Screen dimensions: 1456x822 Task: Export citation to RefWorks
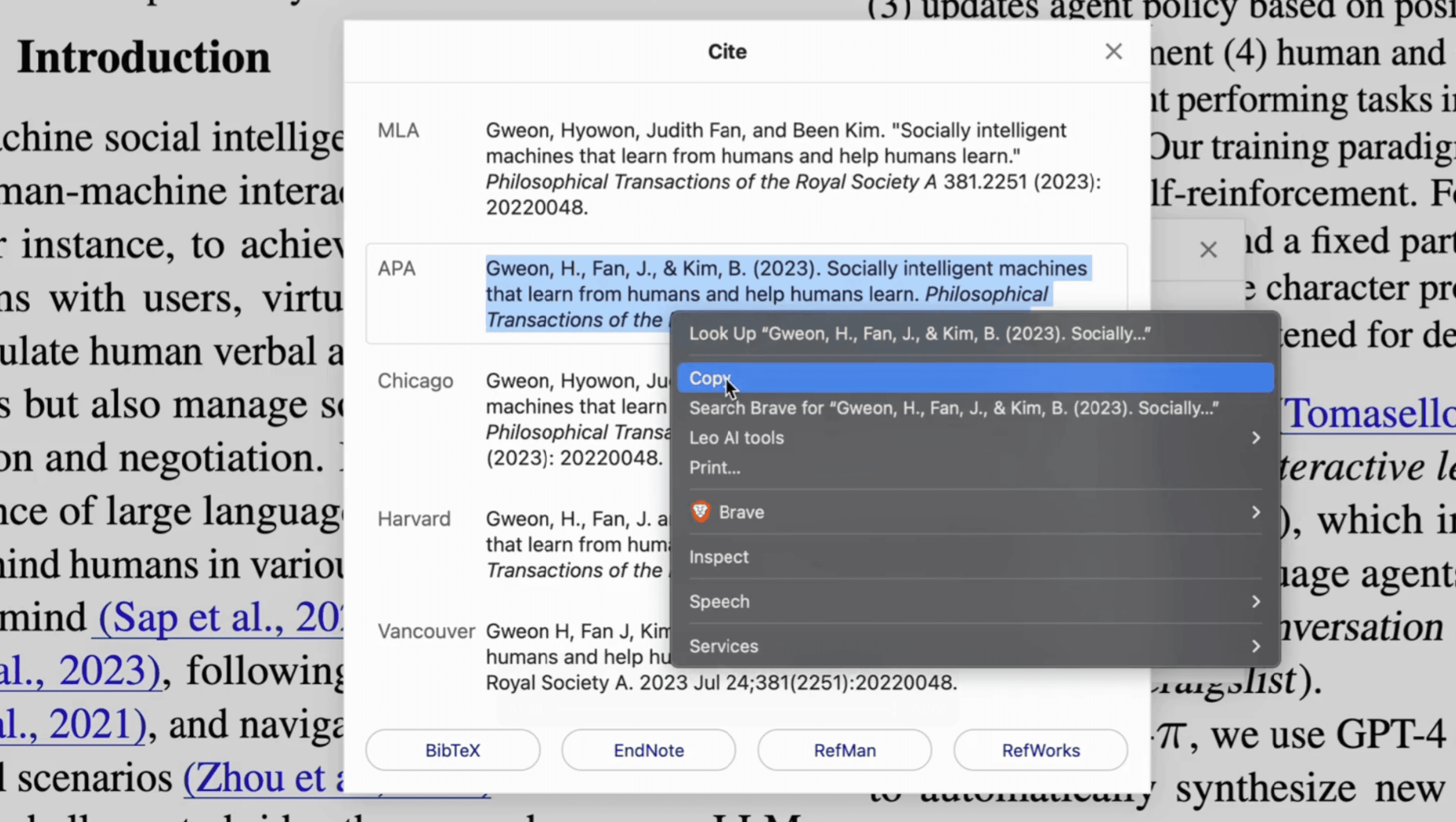[x=1040, y=750]
